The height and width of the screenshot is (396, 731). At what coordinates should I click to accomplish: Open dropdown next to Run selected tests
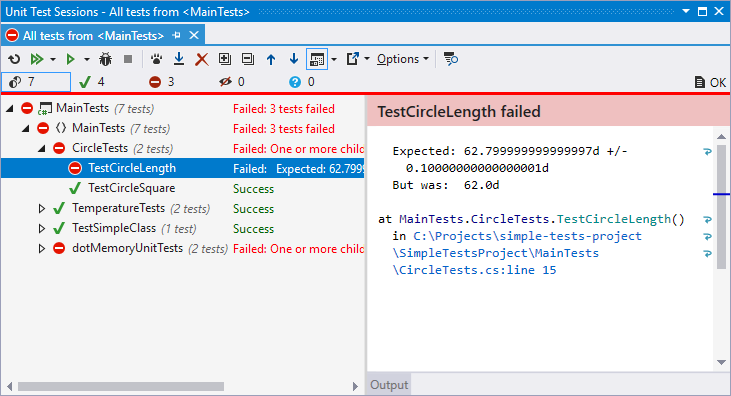tap(87, 59)
